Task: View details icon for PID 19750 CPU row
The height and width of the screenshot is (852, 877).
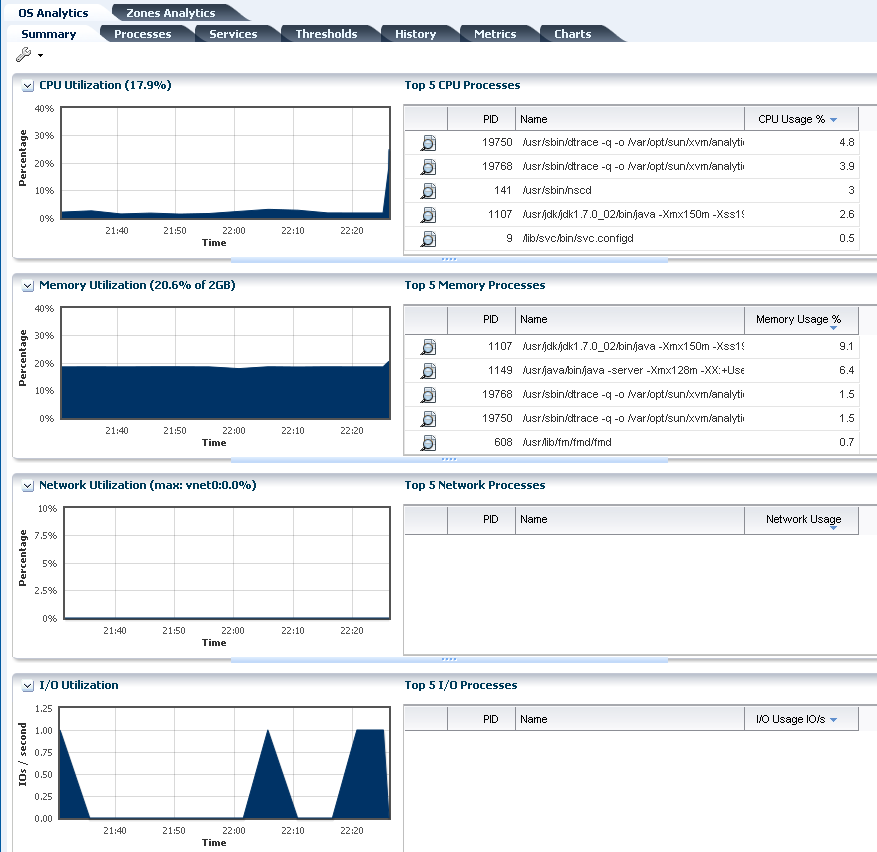Action: coord(428,143)
